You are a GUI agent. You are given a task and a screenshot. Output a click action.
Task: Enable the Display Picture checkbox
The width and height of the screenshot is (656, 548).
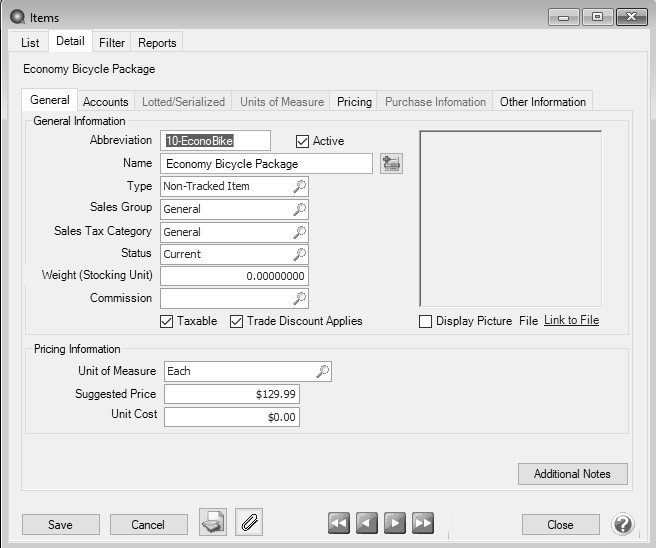[426, 321]
